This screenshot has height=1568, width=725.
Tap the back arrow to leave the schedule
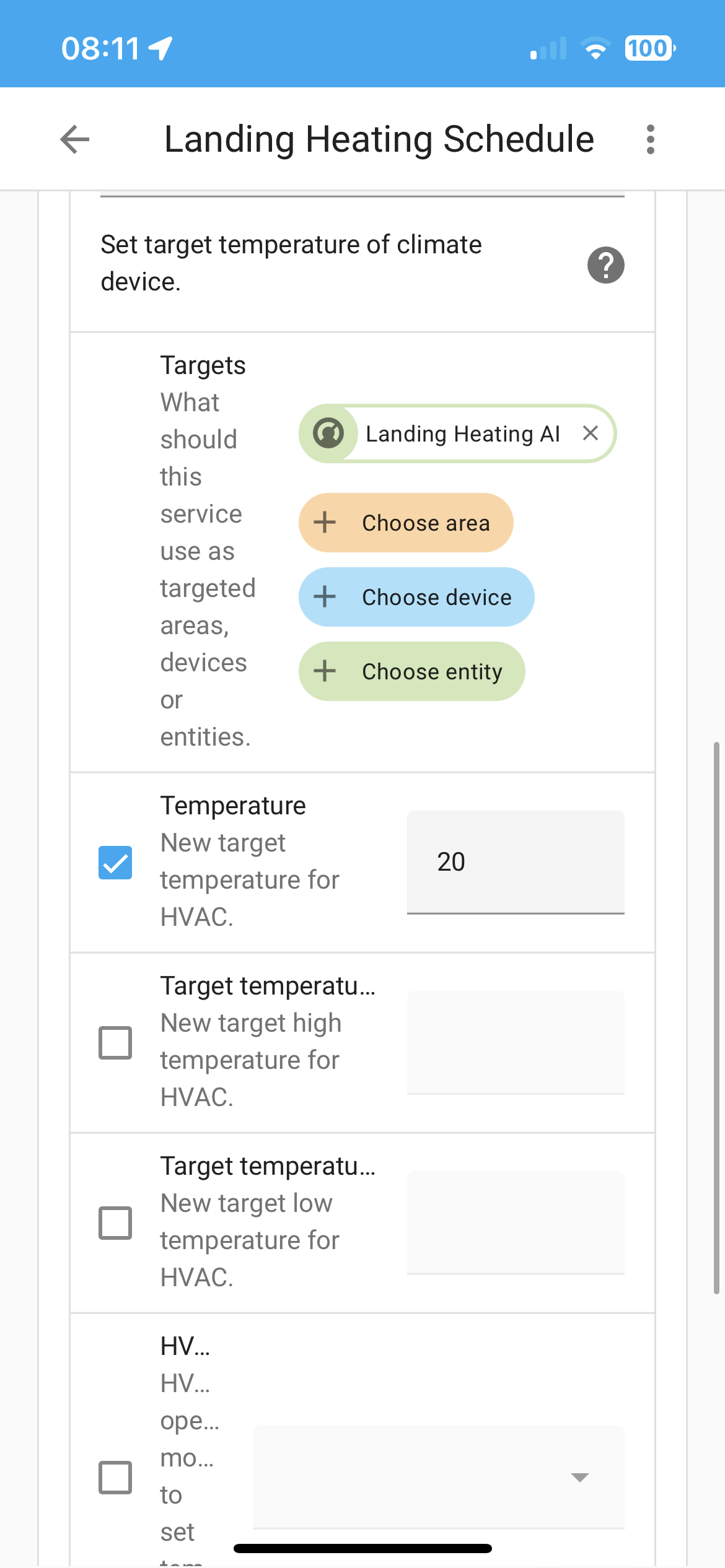pyautogui.click(x=74, y=139)
